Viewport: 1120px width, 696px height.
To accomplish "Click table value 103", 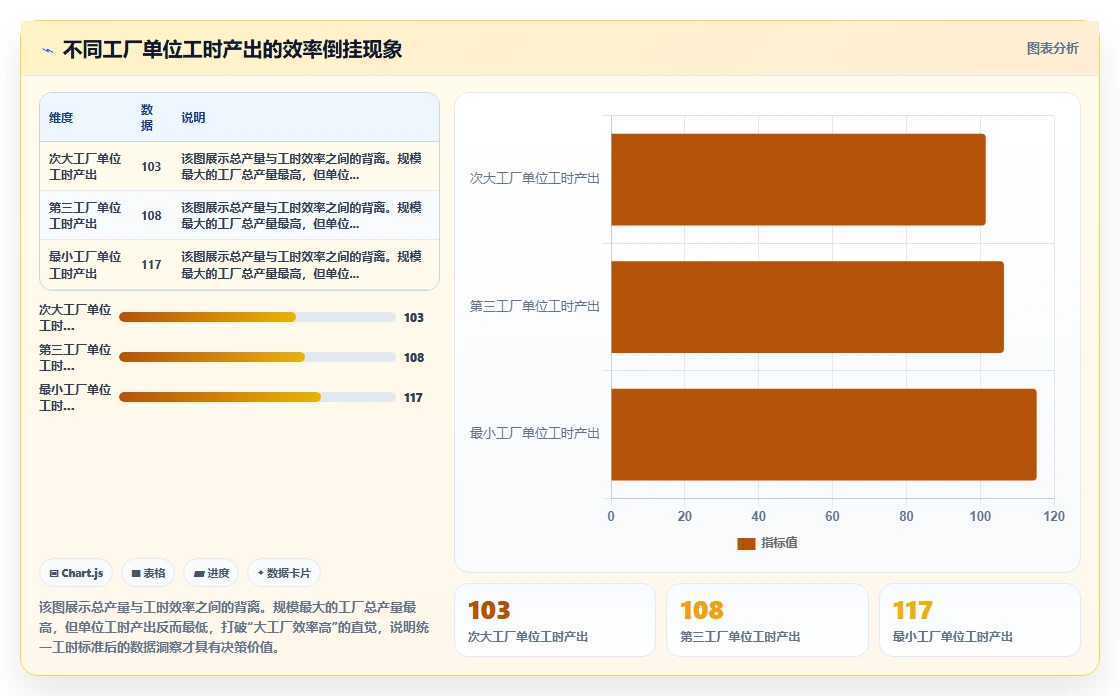I will [151, 166].
